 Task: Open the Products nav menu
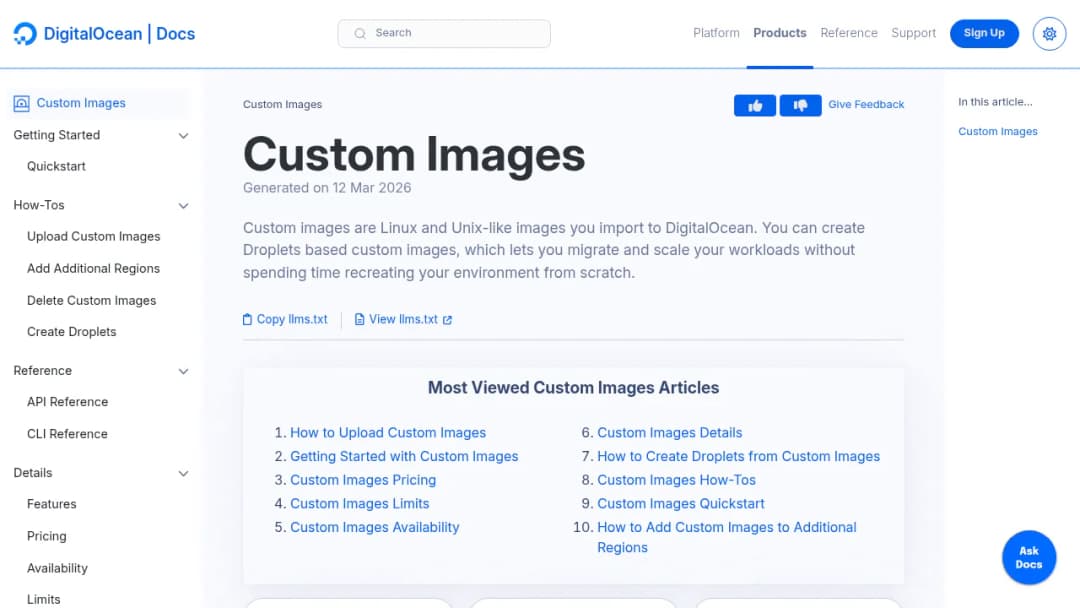coord(780,33)
